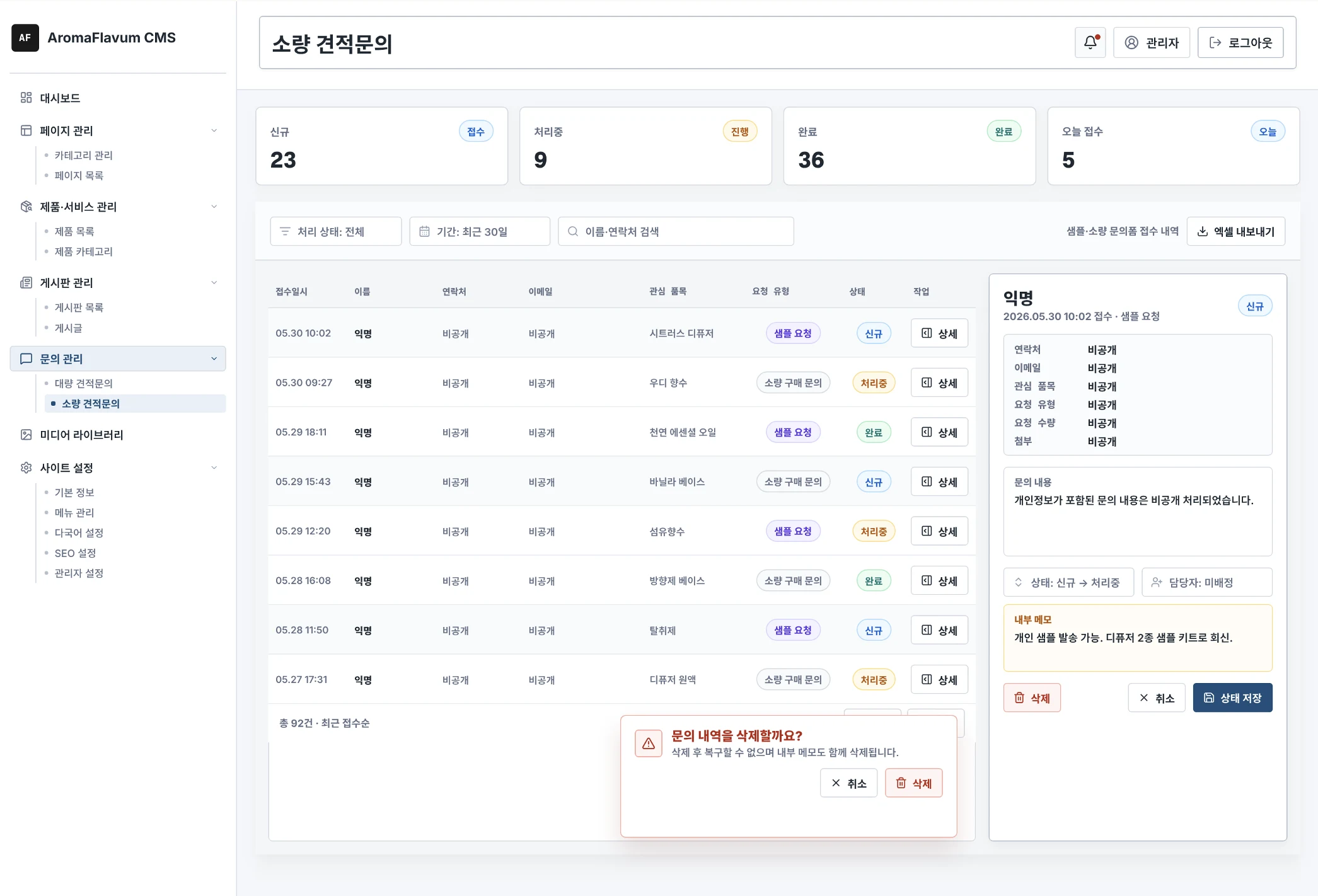Click the 처리중 summary card showing 9
Viewport: 1318px width, 896px height.
tap(645, 146)
